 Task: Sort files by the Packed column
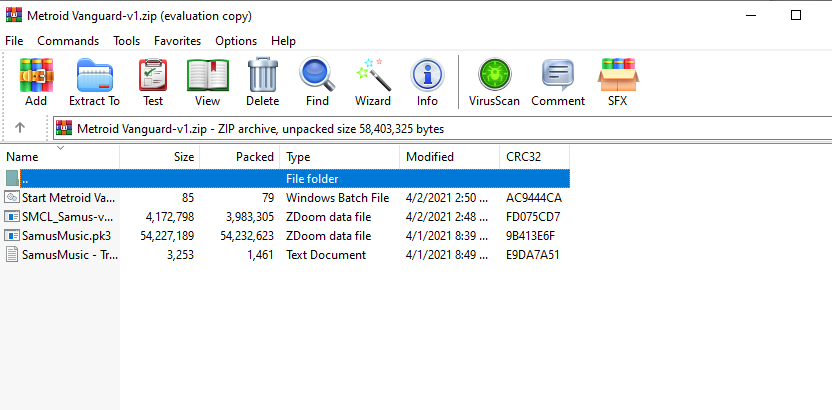pyautogui.click(x=240, y=157)
